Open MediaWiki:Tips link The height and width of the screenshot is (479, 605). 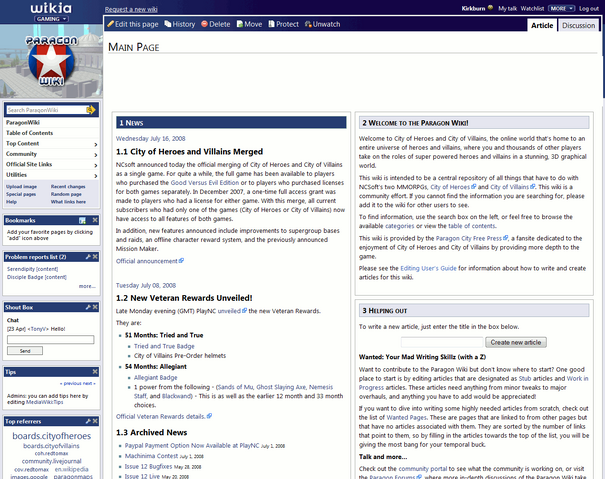pos(44,402)
